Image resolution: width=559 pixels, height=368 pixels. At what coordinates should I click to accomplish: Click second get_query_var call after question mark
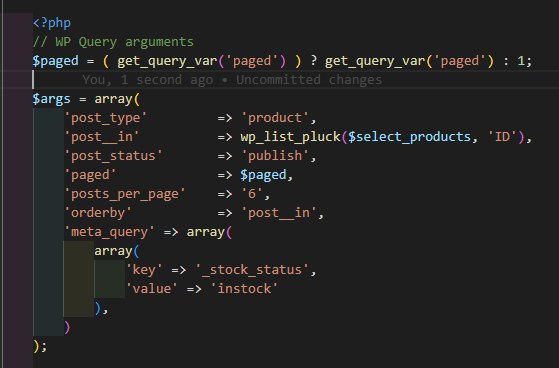[375, 61]
